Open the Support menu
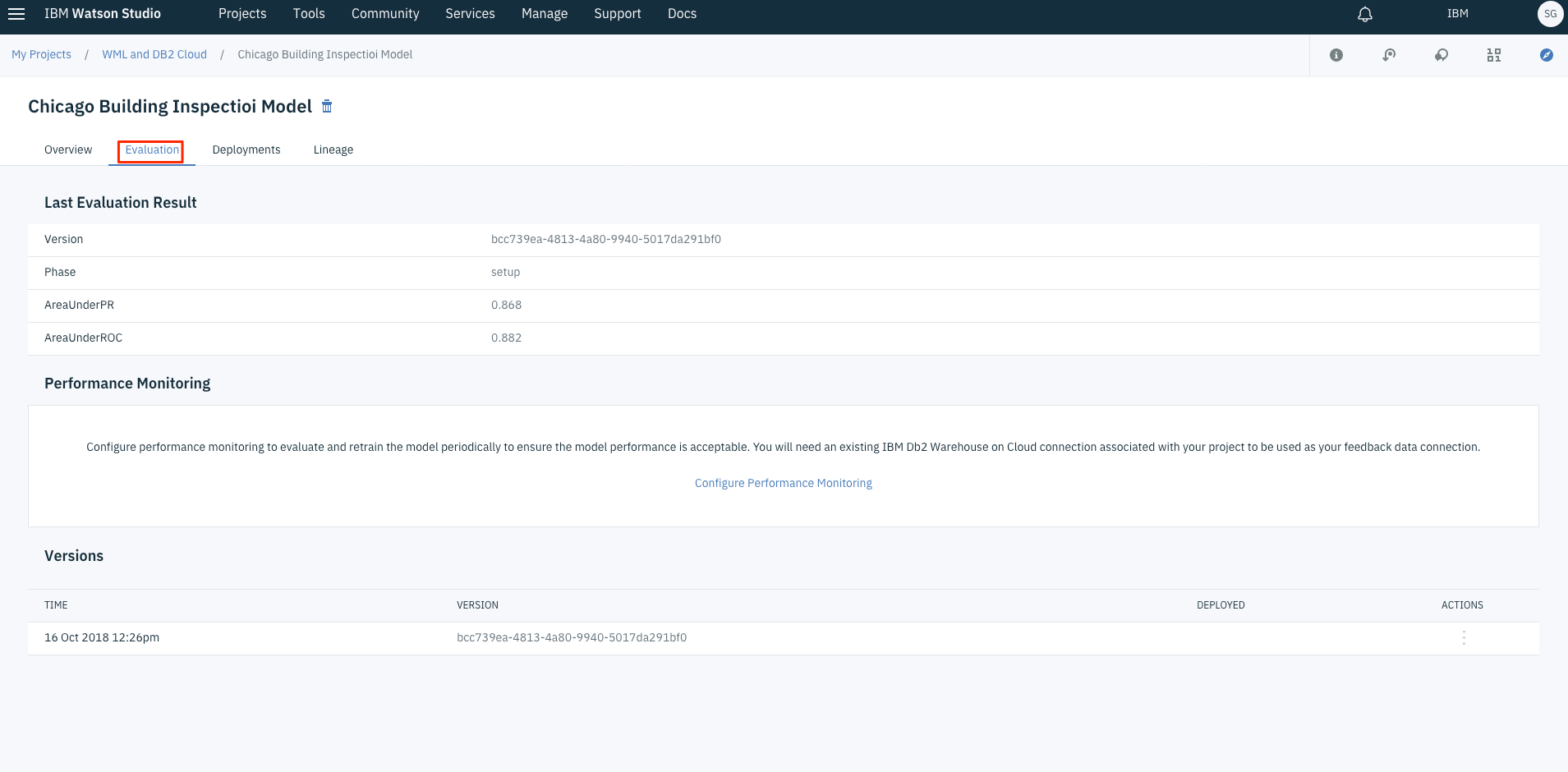The image size is (1568, 772). pos(618,14)
